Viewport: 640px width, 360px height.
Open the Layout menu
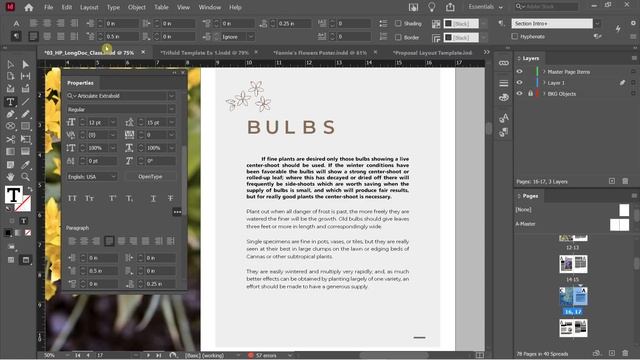pyautogui.click(x=89, y=7)
